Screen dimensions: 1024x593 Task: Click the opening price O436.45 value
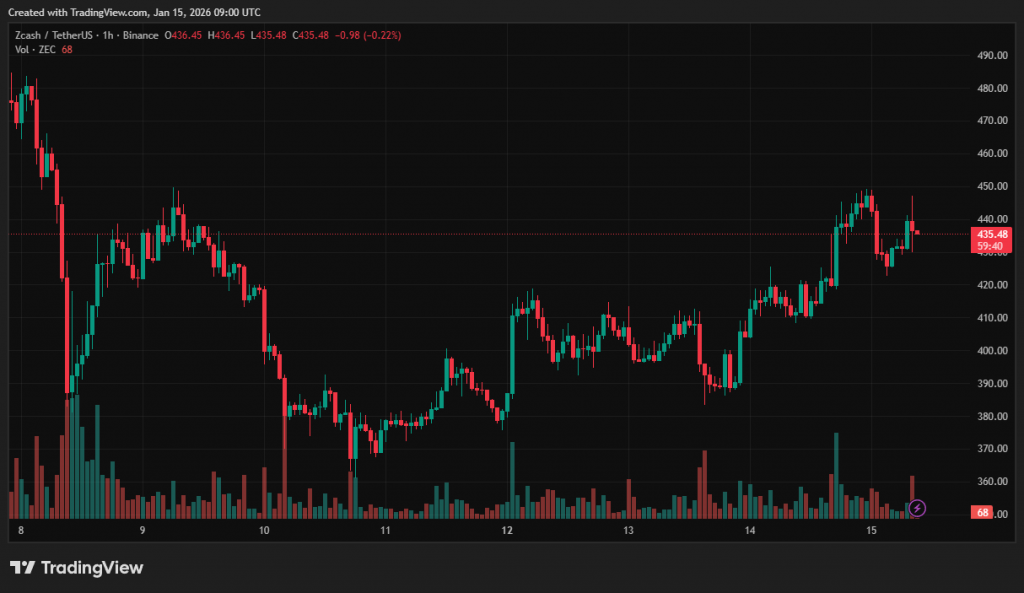(182, 35)
